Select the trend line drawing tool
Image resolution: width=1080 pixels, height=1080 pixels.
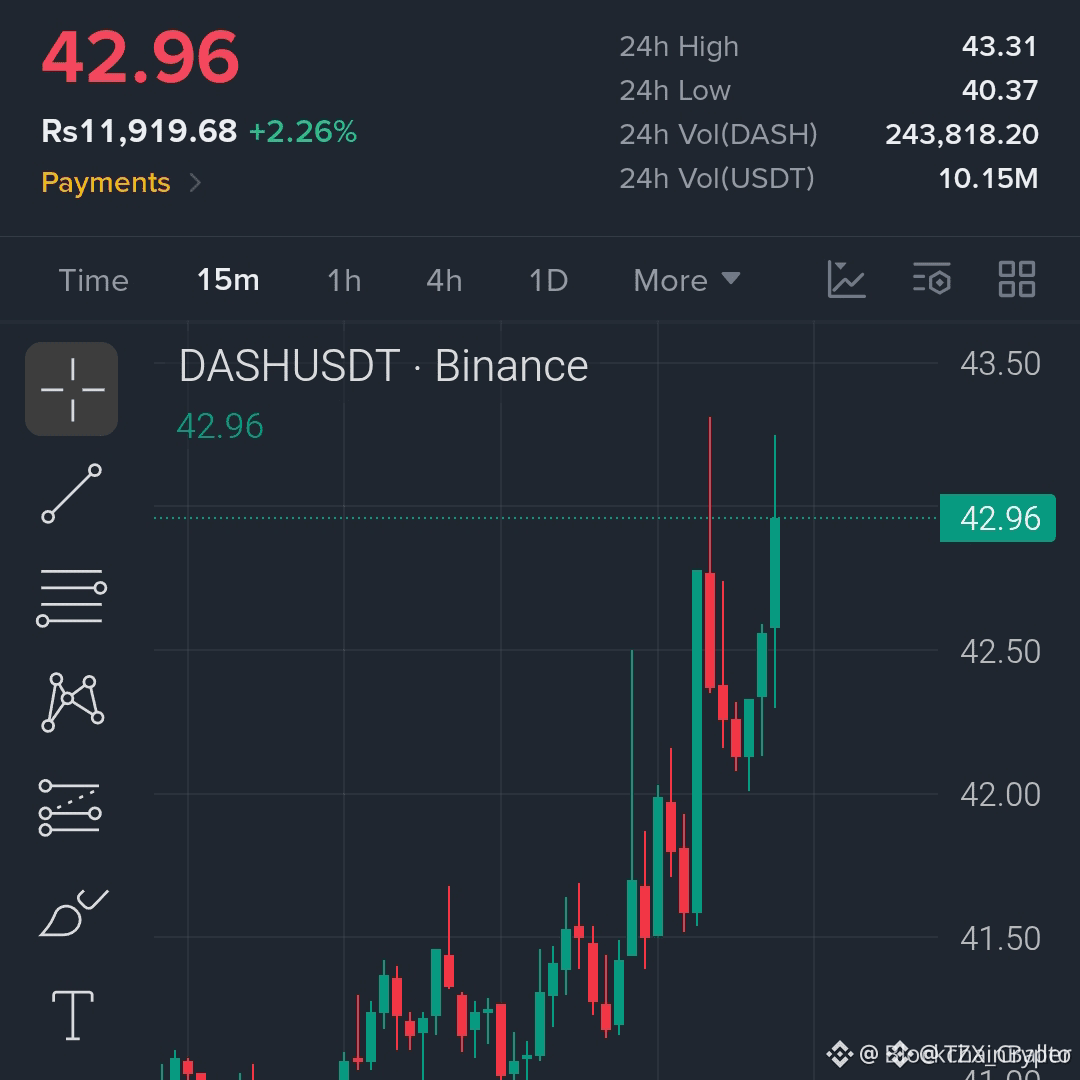click(72, 493)
